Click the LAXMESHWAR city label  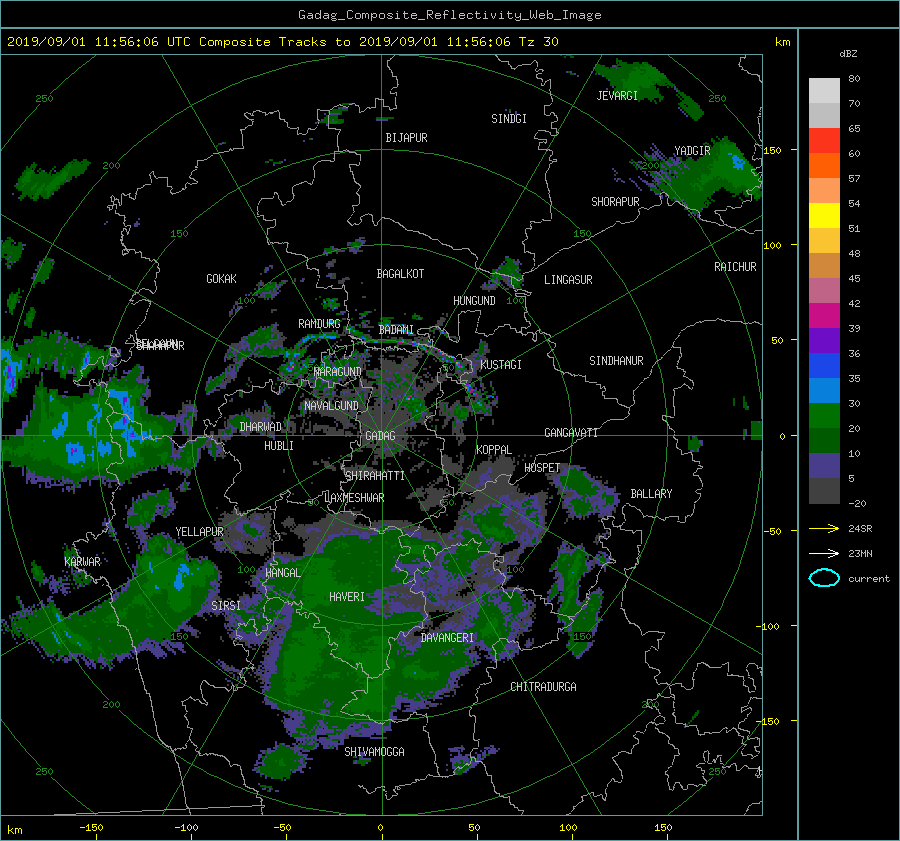tap(354, 498)
